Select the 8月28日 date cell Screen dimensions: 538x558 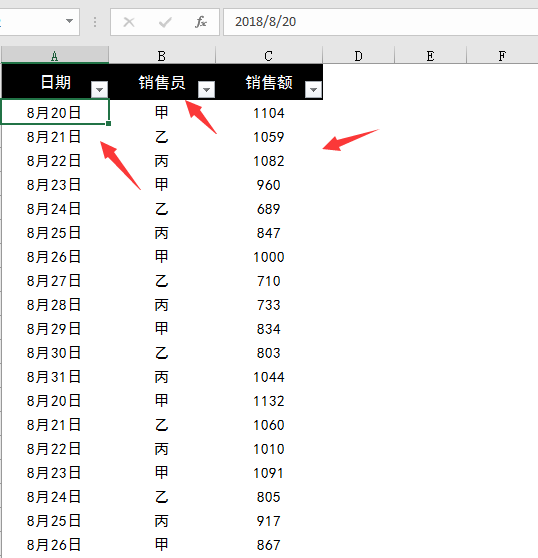[55, 305]
